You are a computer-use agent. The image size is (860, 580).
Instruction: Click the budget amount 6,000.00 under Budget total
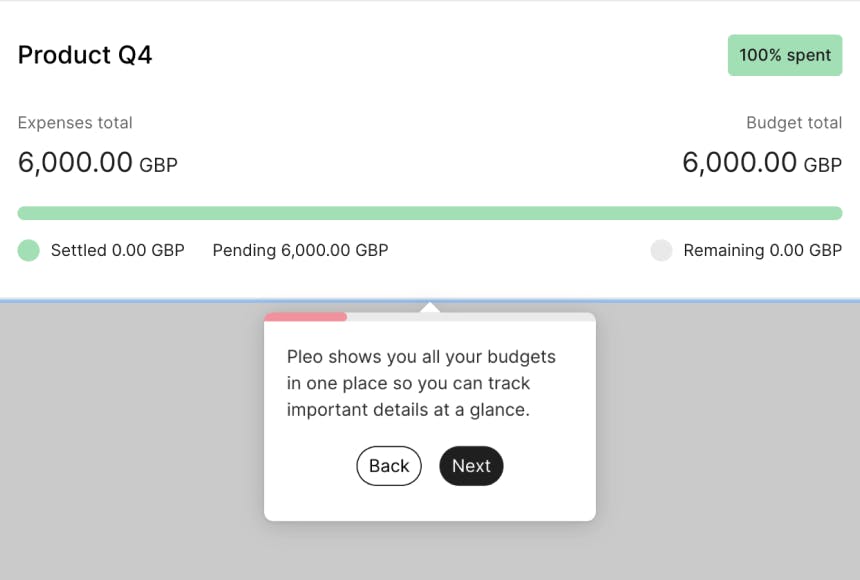[x=740, y=162]
